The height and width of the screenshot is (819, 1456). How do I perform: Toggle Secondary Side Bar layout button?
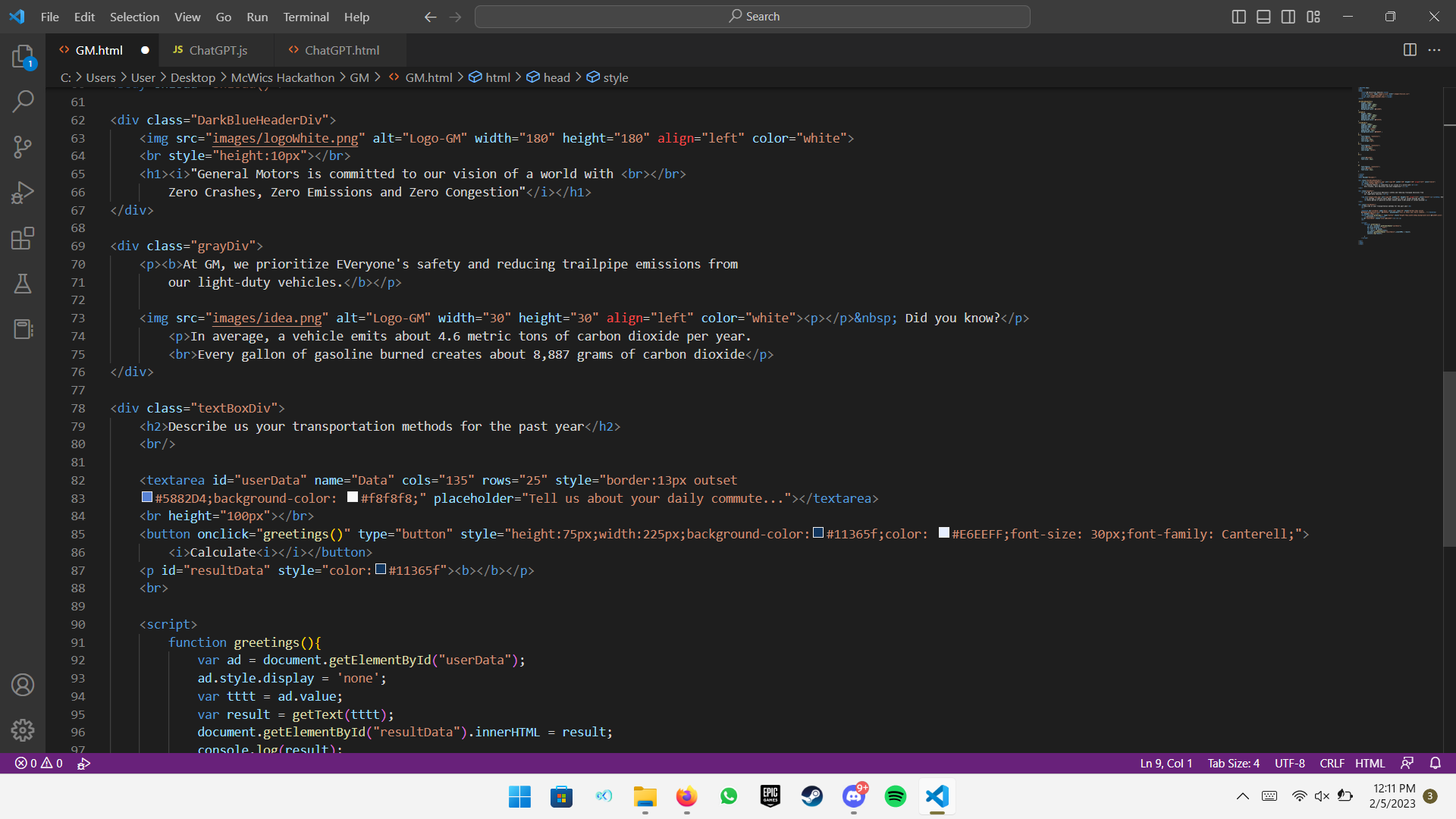1288,17
